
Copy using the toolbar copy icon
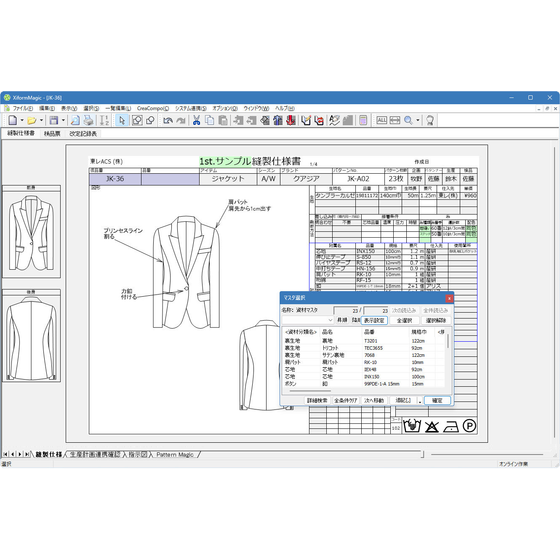[210, 120]
